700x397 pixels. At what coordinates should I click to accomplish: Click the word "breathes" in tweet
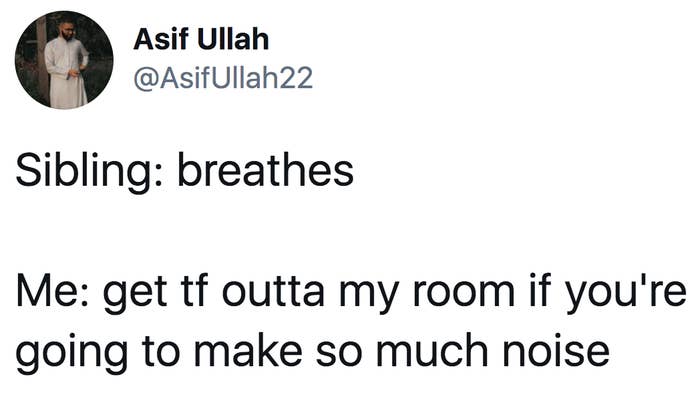[266, 170]
